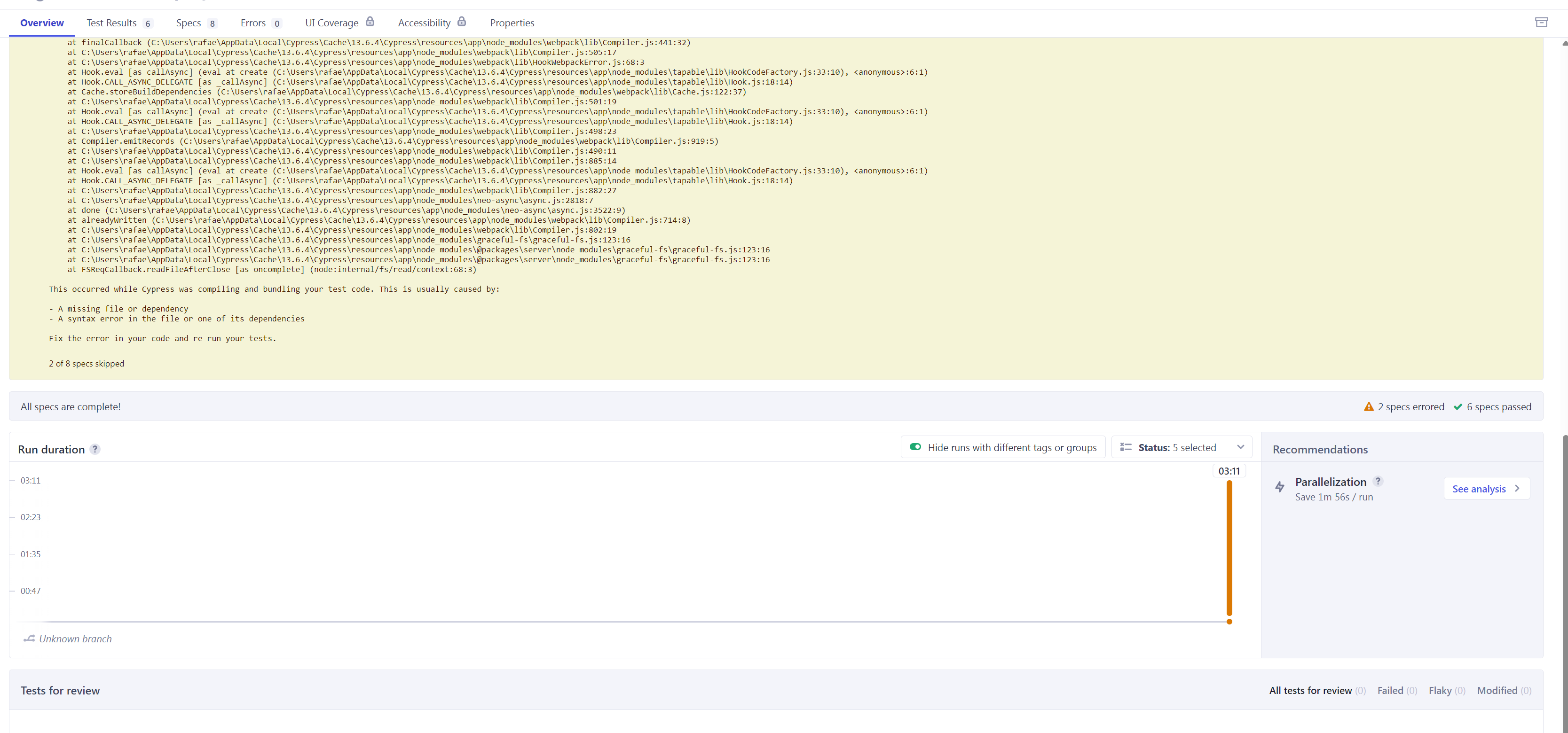Click the UI Coverage lock icon
The height and width of the screenshot is (733, 1568).
(370, 22)
